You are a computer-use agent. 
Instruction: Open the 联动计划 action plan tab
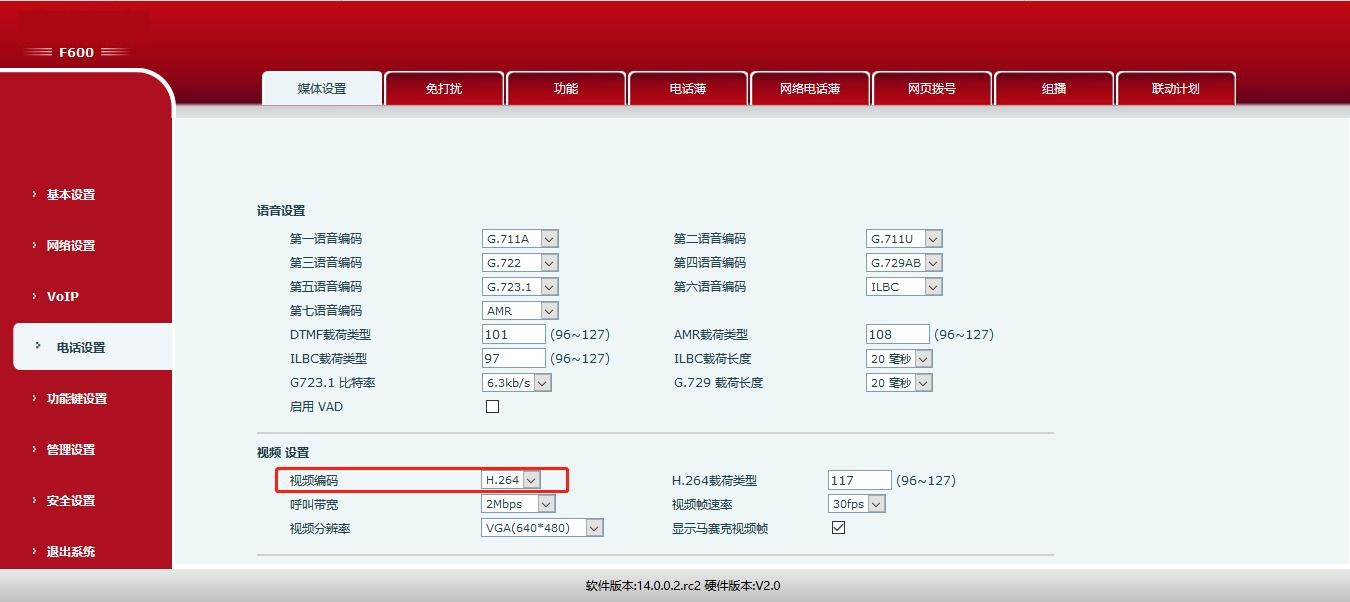[x=1176, y=88]
